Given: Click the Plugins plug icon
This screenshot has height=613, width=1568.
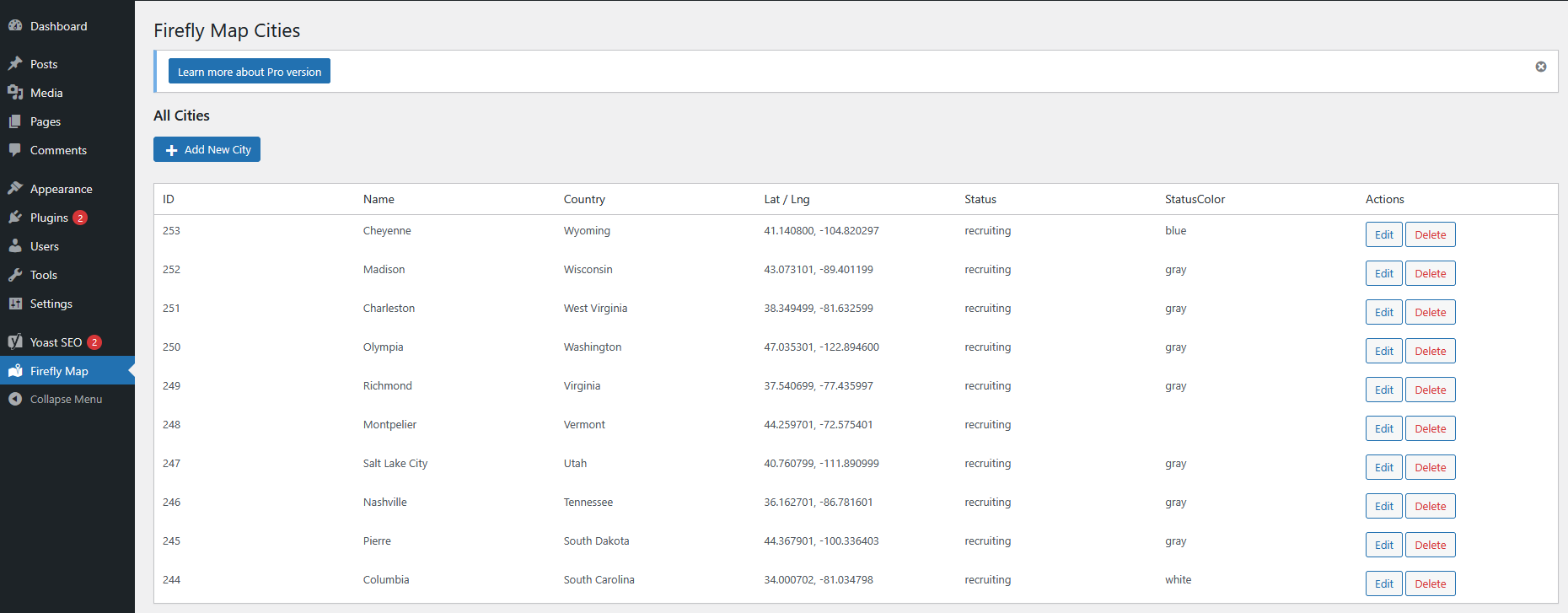Looking at the screenshot, I should click(x=15, y=218).
